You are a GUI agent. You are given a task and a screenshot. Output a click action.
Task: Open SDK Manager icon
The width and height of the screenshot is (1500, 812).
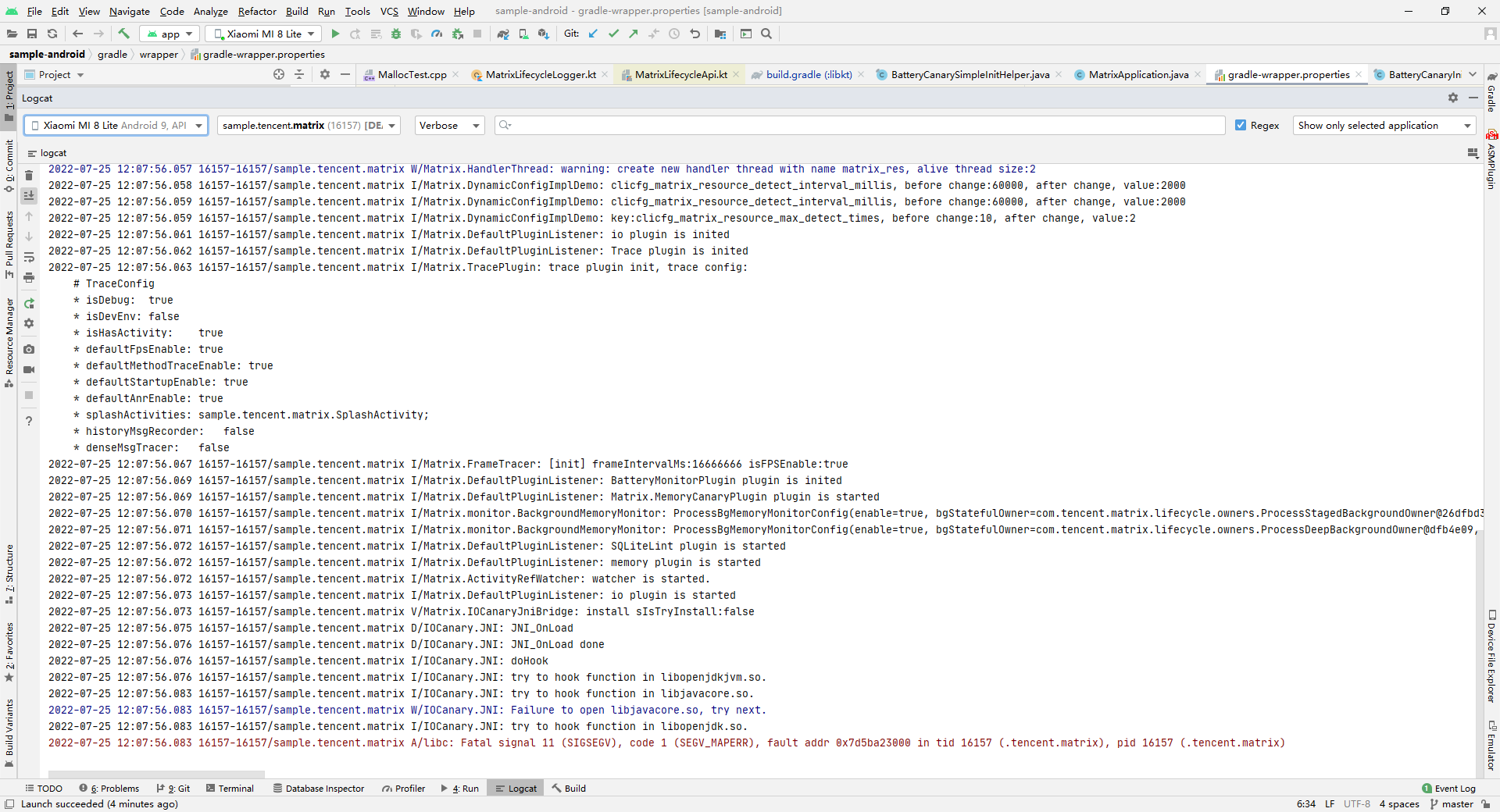544,34
